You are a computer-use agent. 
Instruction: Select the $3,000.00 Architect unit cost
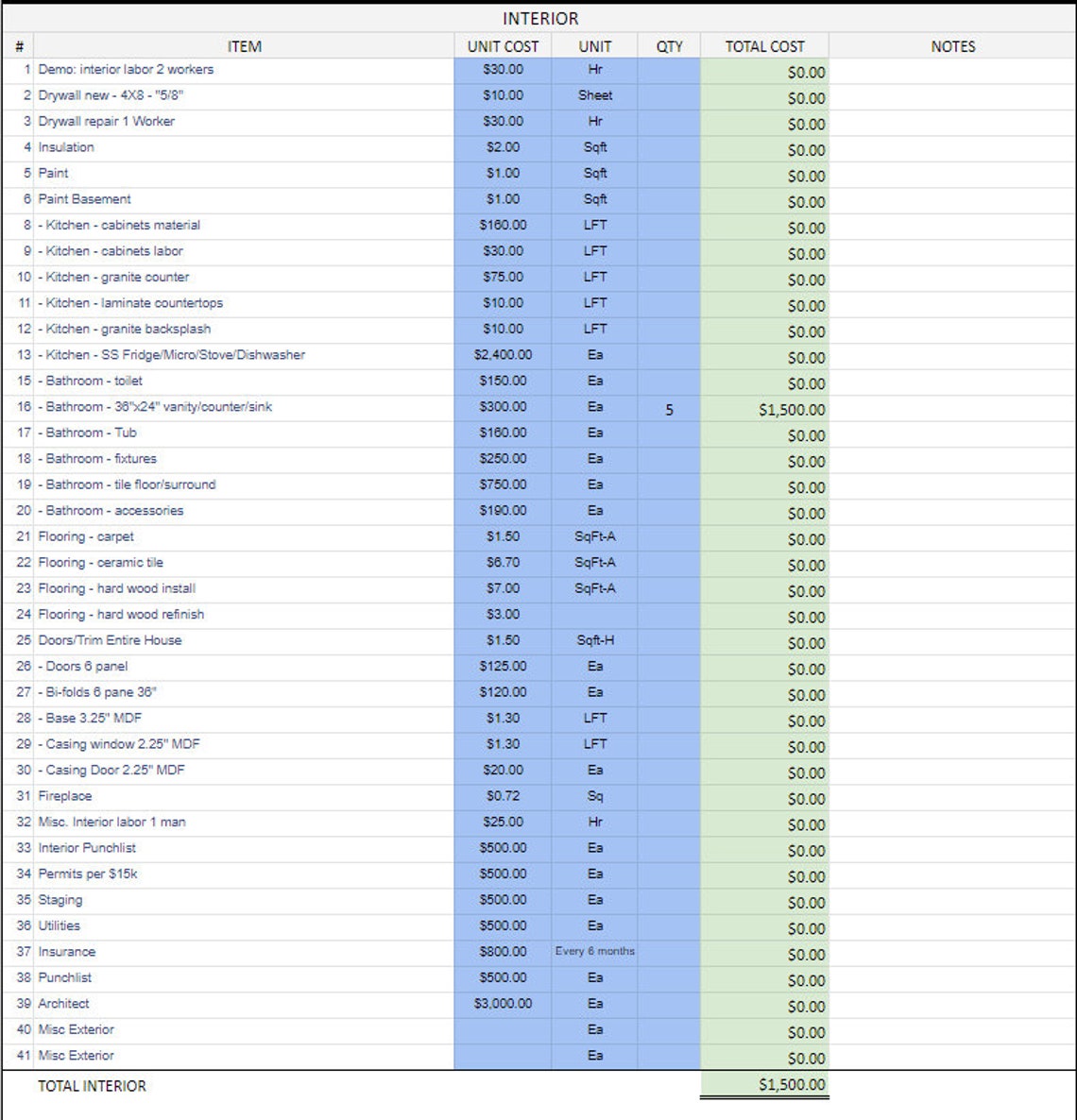click(x=501, y=1005)
